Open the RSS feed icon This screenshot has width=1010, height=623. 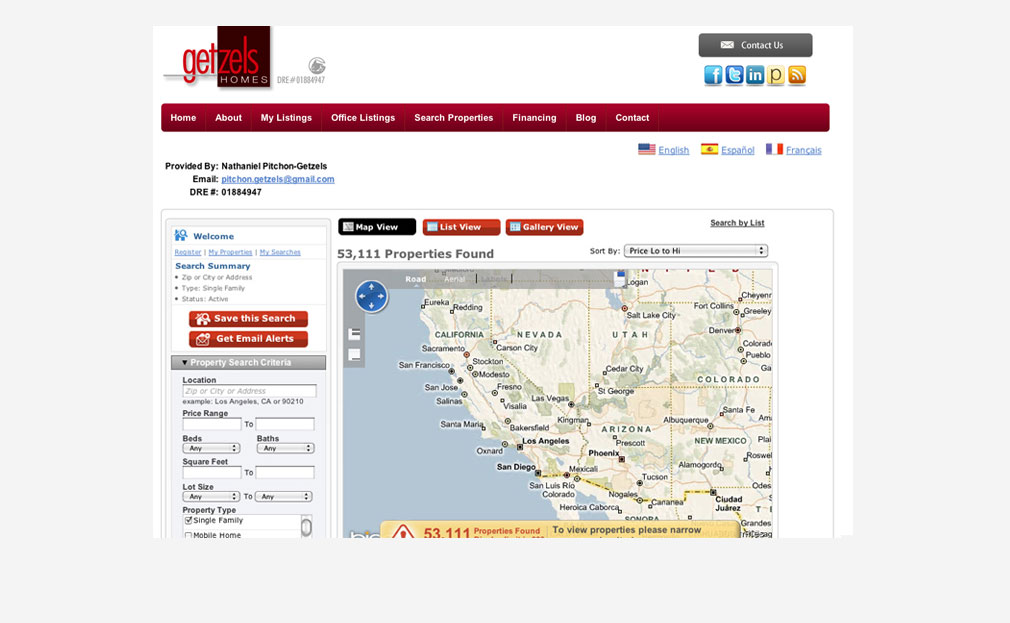[x=797, y=76]
